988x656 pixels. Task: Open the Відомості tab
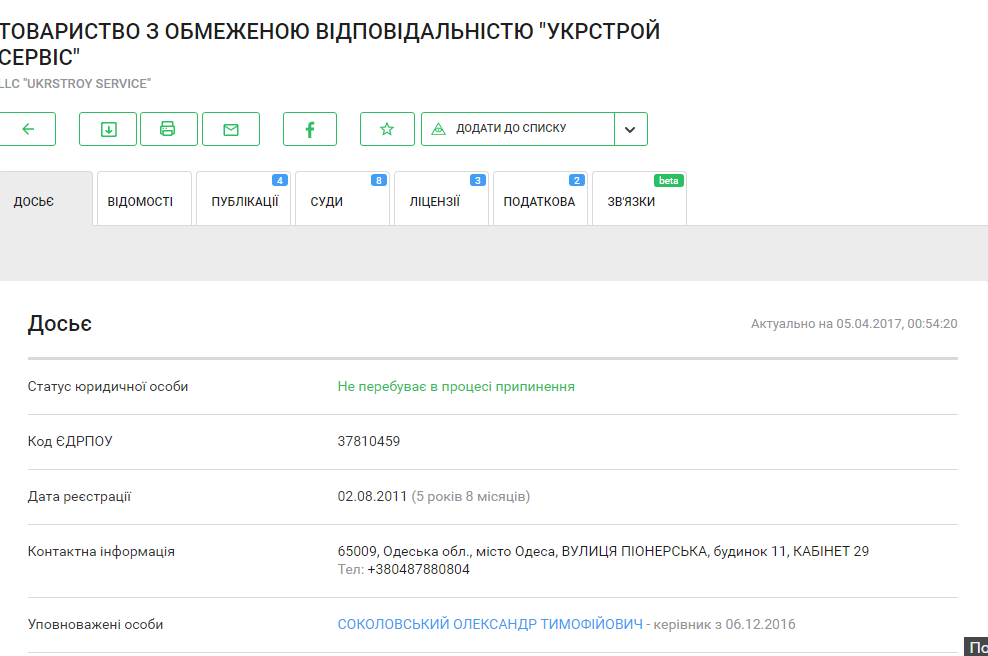pyautogui.click(x=140, y=201)
